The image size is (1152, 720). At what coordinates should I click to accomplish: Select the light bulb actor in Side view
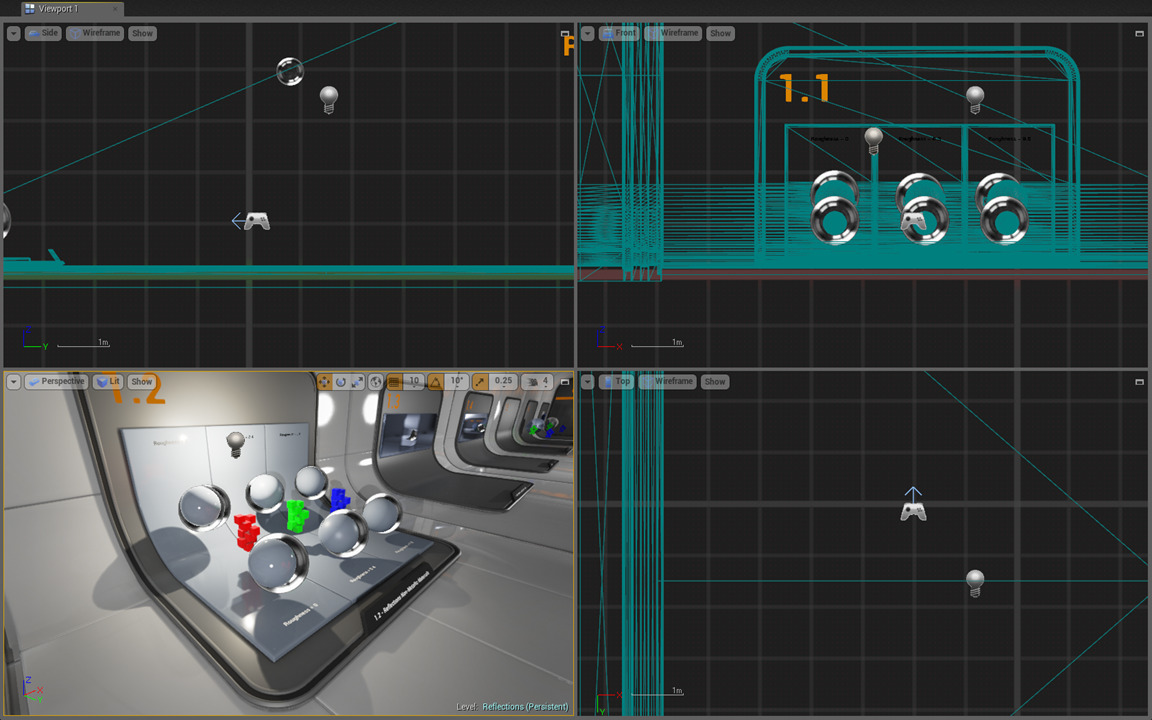328,99
